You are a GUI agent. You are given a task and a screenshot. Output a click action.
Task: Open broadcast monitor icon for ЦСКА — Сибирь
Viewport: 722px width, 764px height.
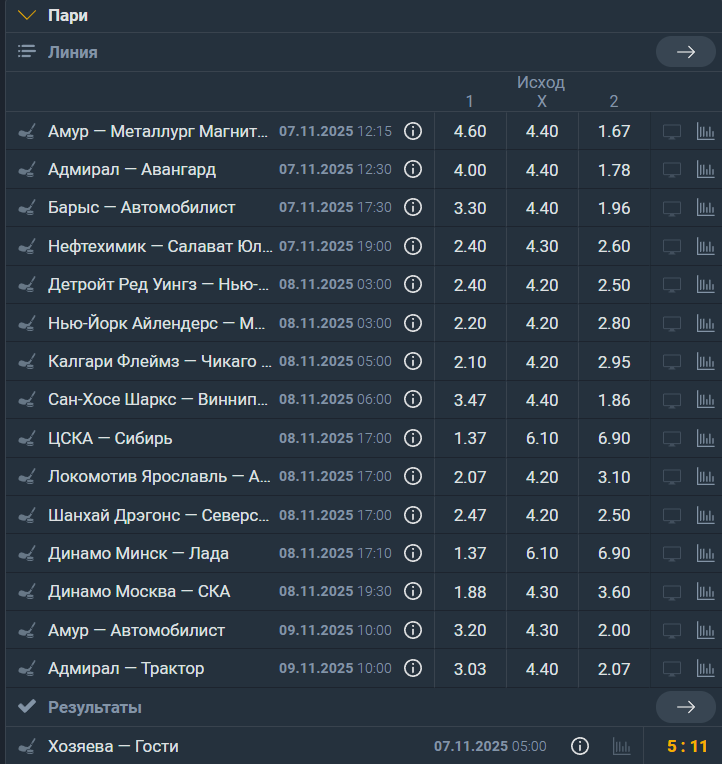click(672, 438)
